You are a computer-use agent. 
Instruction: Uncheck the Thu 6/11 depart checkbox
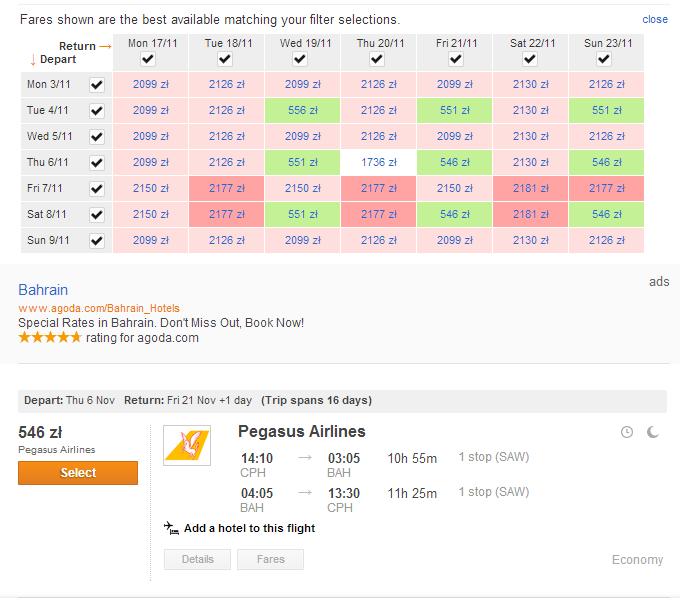[97, 163]
